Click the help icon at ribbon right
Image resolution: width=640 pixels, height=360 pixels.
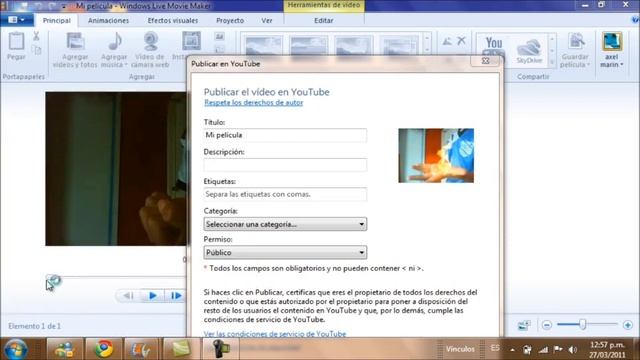tap(636, 19)
